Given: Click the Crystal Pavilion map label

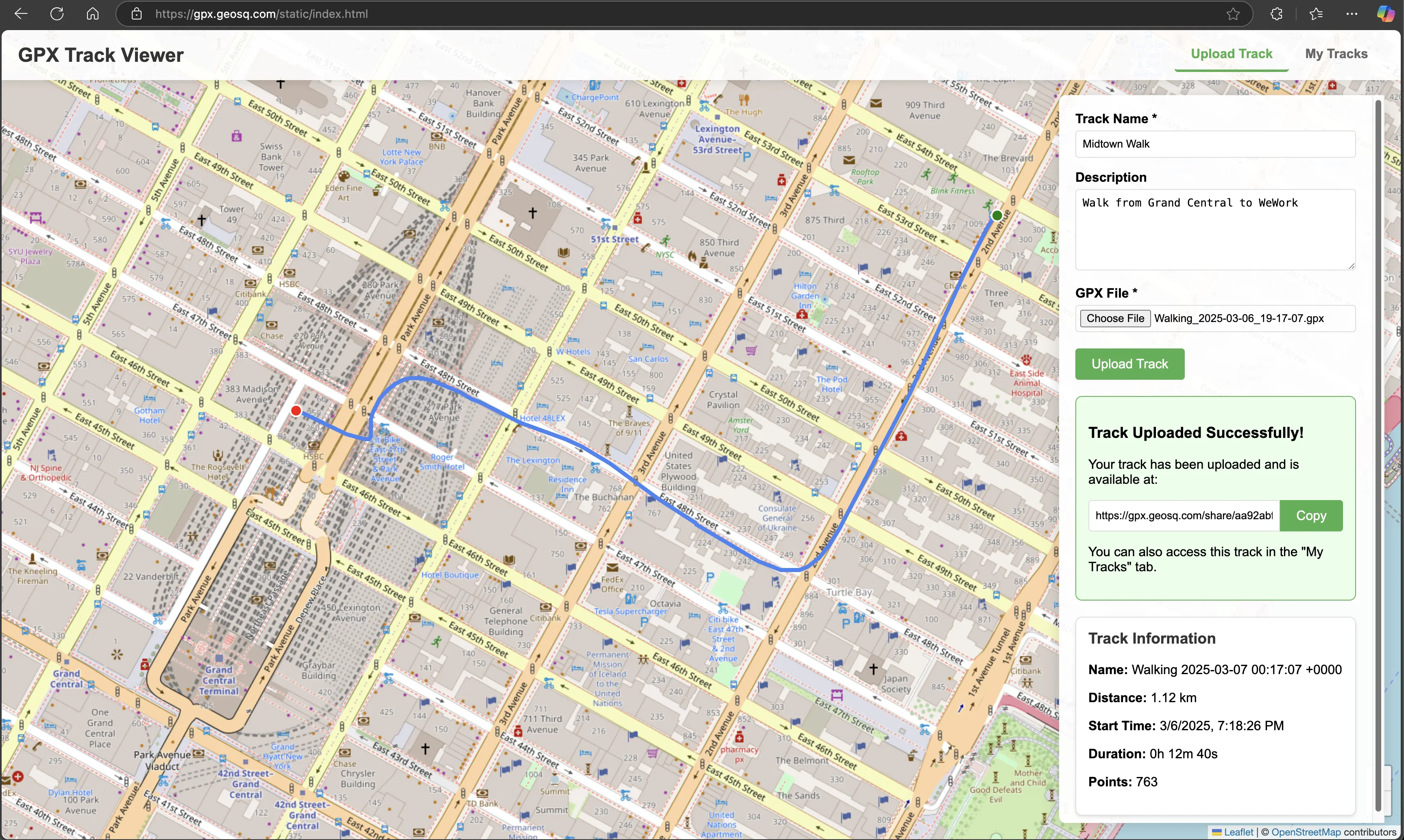Looking at the screenshot, I should coord(723,400).
